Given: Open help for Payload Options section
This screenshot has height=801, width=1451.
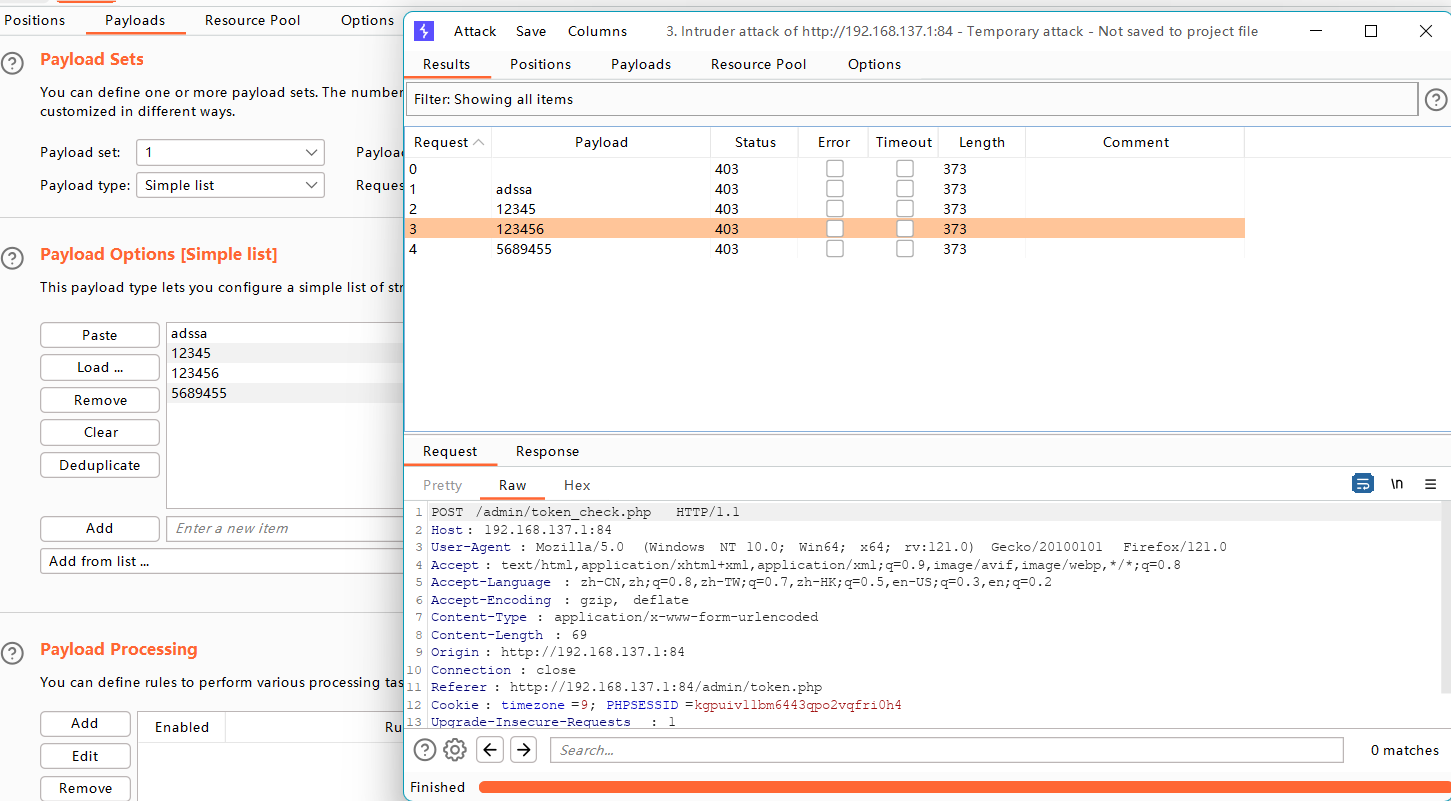Looking at the screenshot, I should [12, 259].
